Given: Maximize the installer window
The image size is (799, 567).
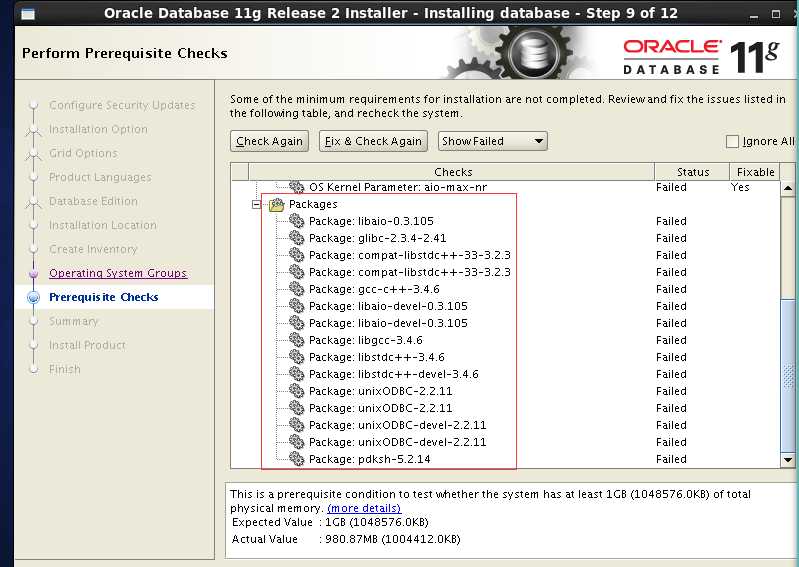Looking at the screenshot, I should coord(776,14).
